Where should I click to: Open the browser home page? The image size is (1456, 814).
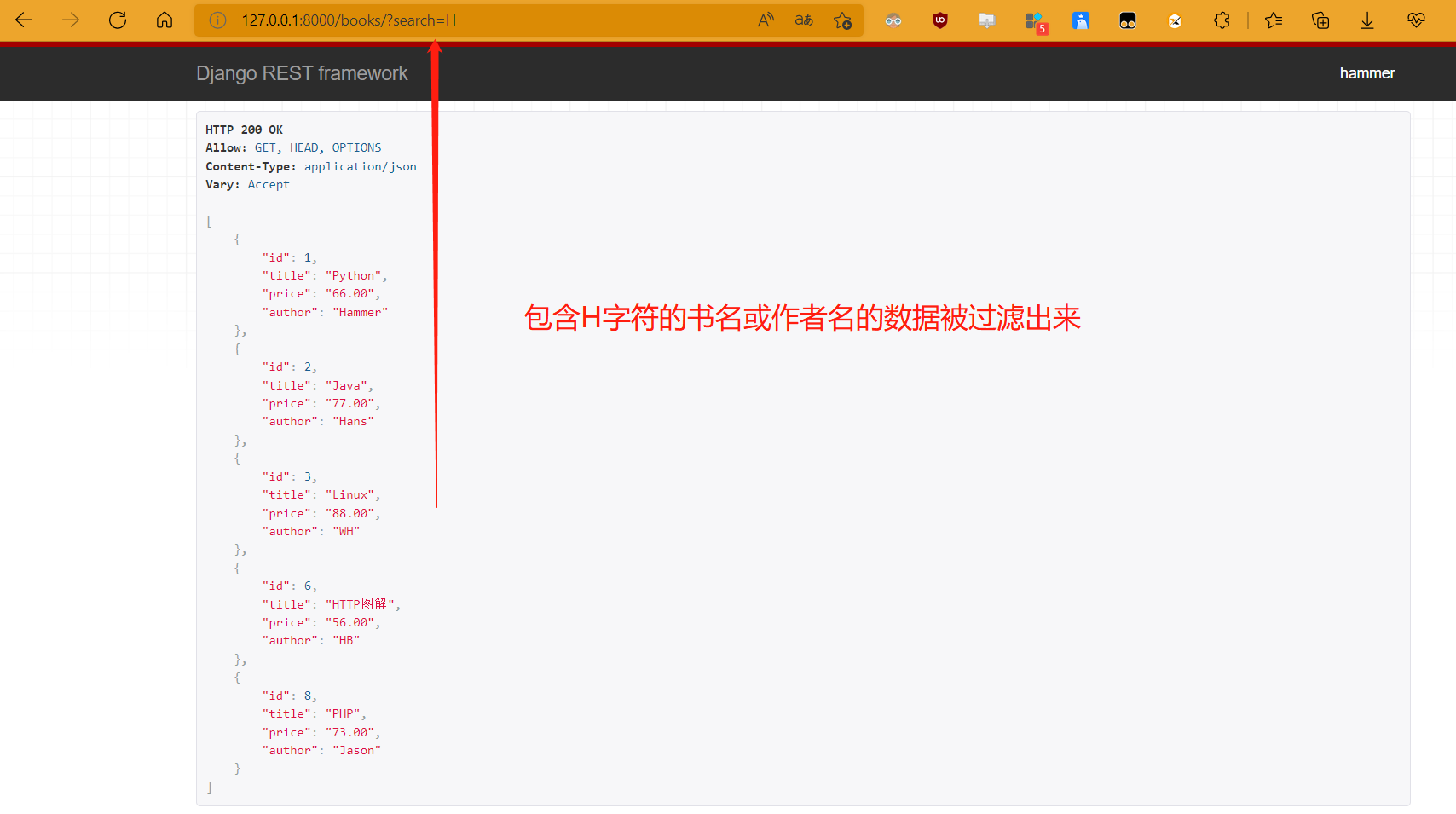pos(165,20)
